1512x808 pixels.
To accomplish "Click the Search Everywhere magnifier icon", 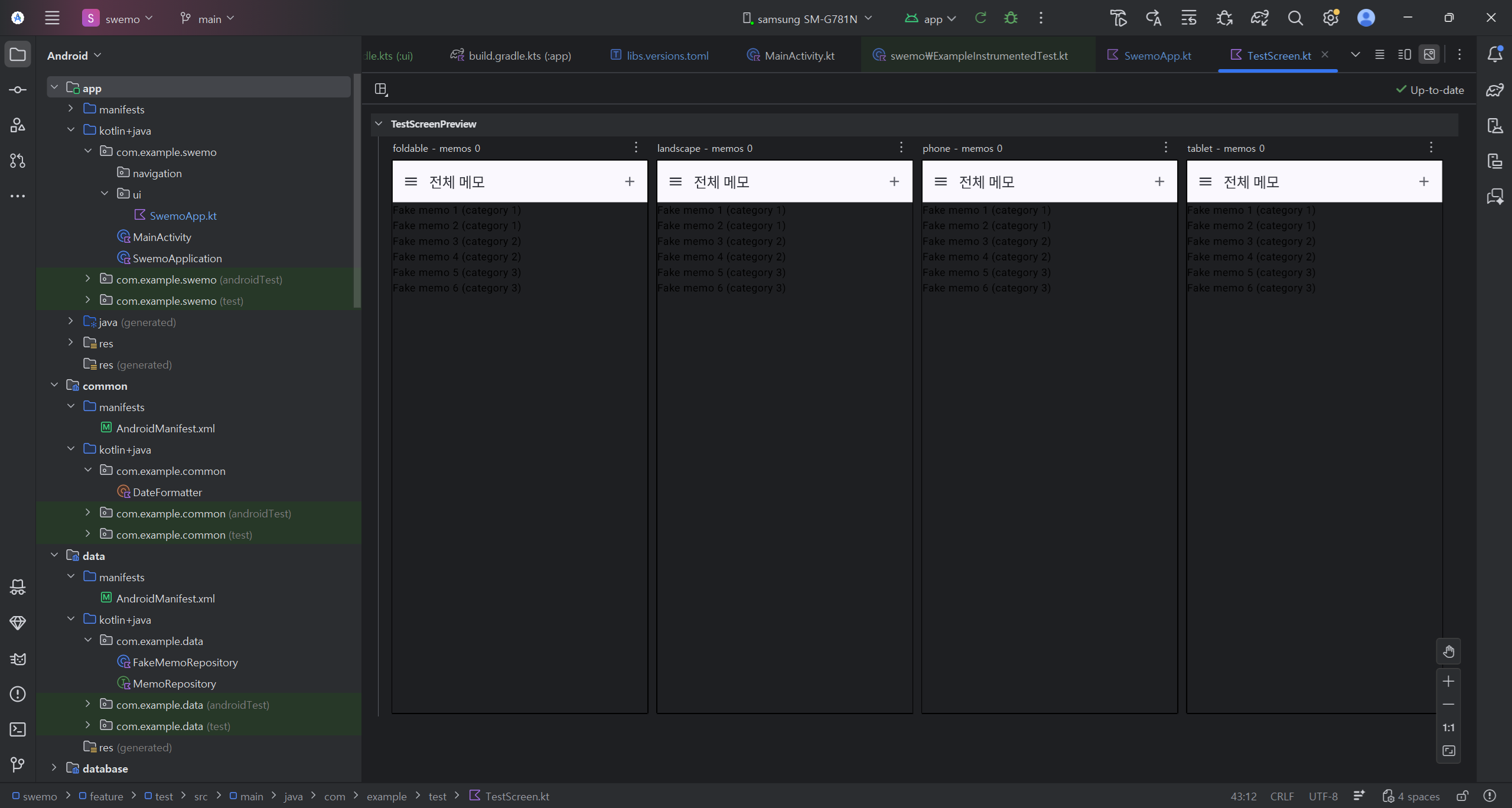I will [1295, 18].
